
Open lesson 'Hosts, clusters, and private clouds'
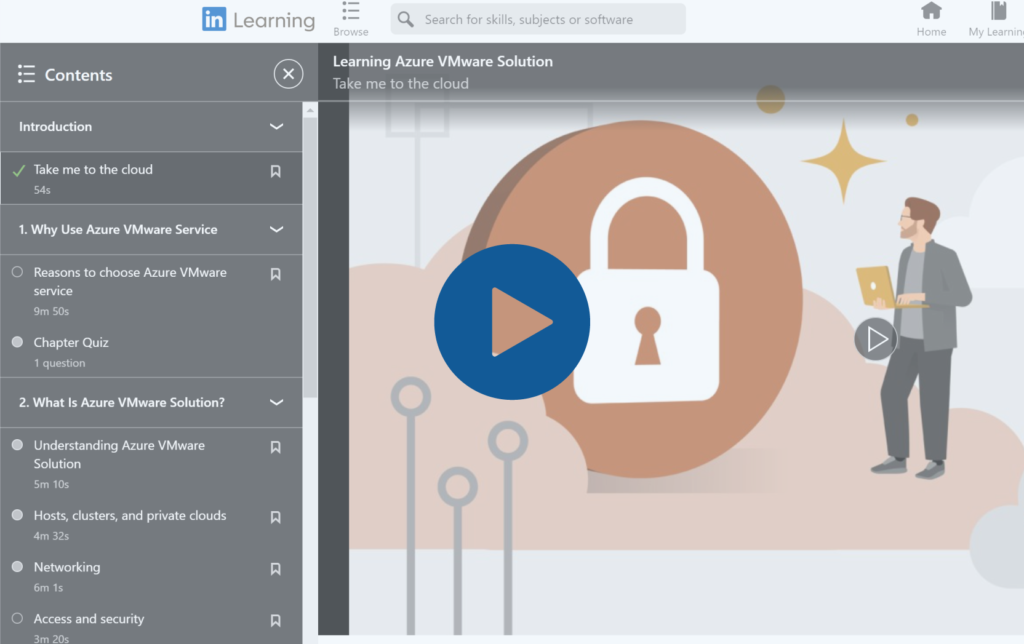pos(130,515)
